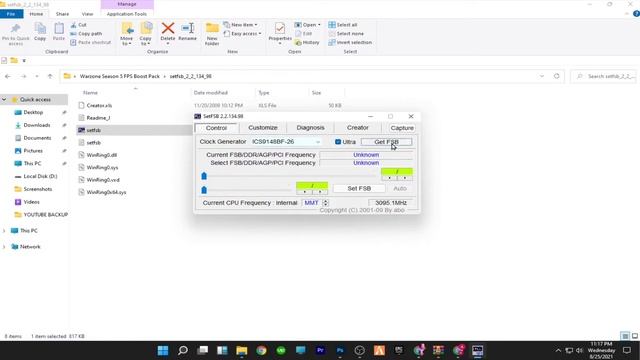This screenshot has height=360, width=640.
Task: Click the upper green frequency box
Action: coord(397,171)
